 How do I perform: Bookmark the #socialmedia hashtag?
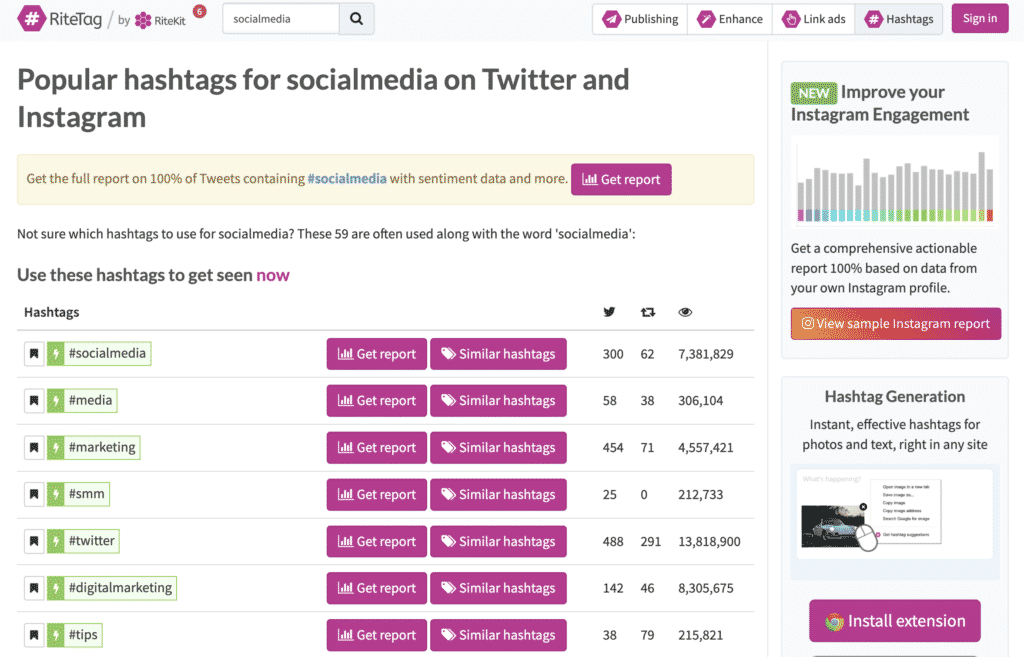33,353
